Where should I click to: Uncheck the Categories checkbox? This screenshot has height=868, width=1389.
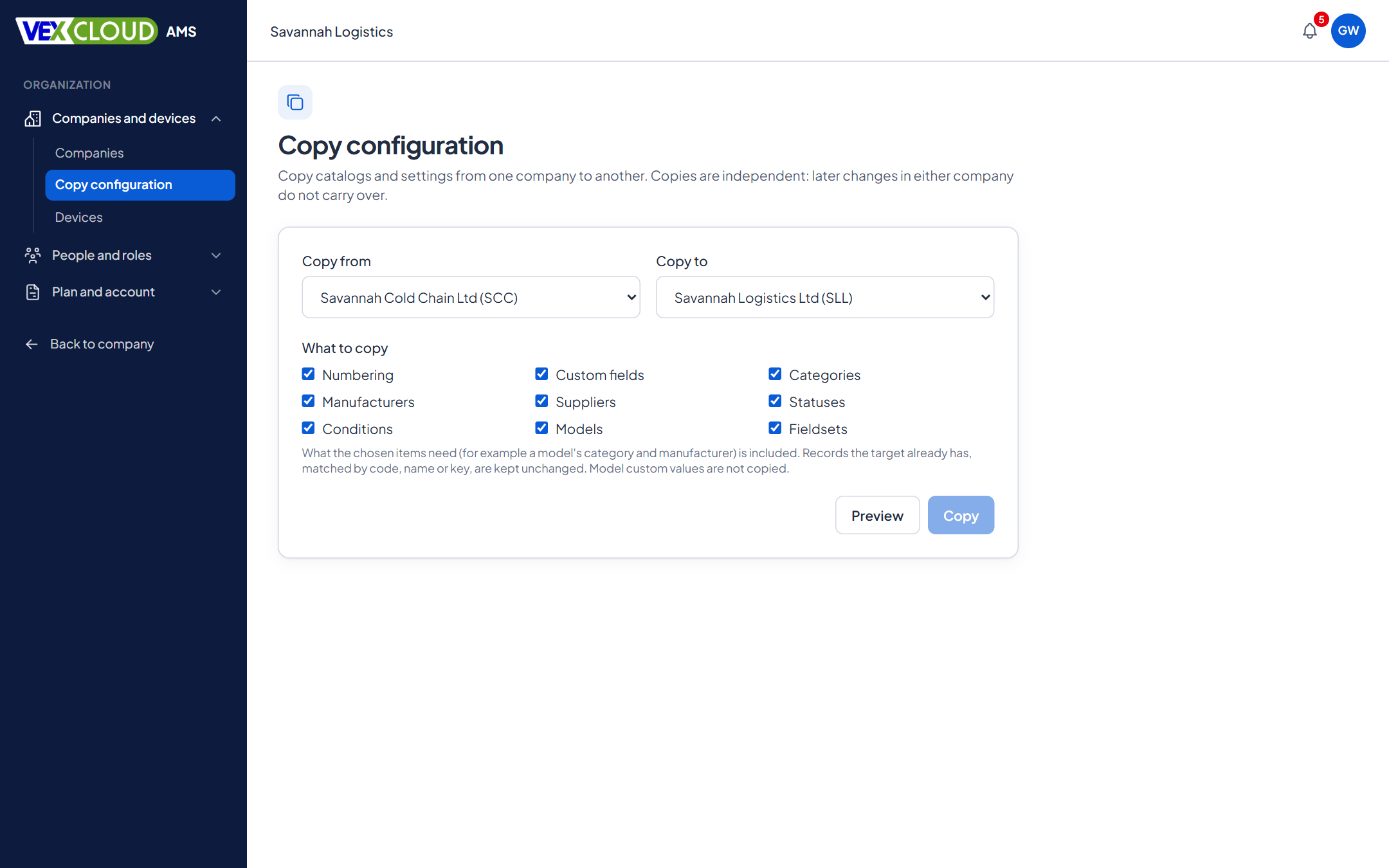tap(776, 374)
